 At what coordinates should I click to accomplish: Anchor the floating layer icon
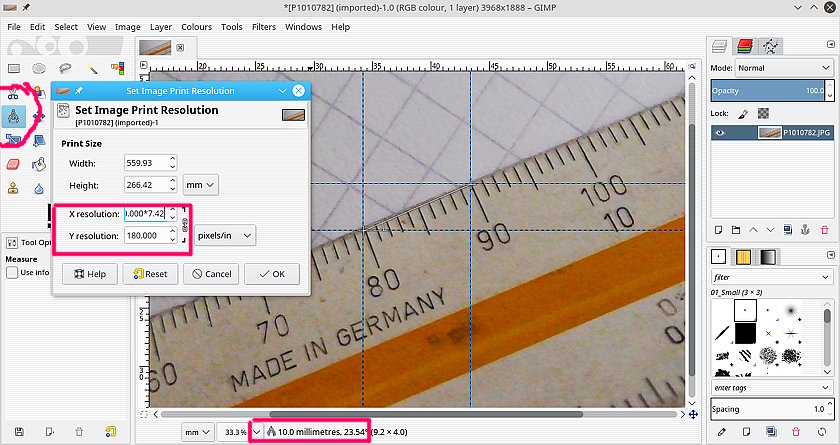[x=805, y=230]
